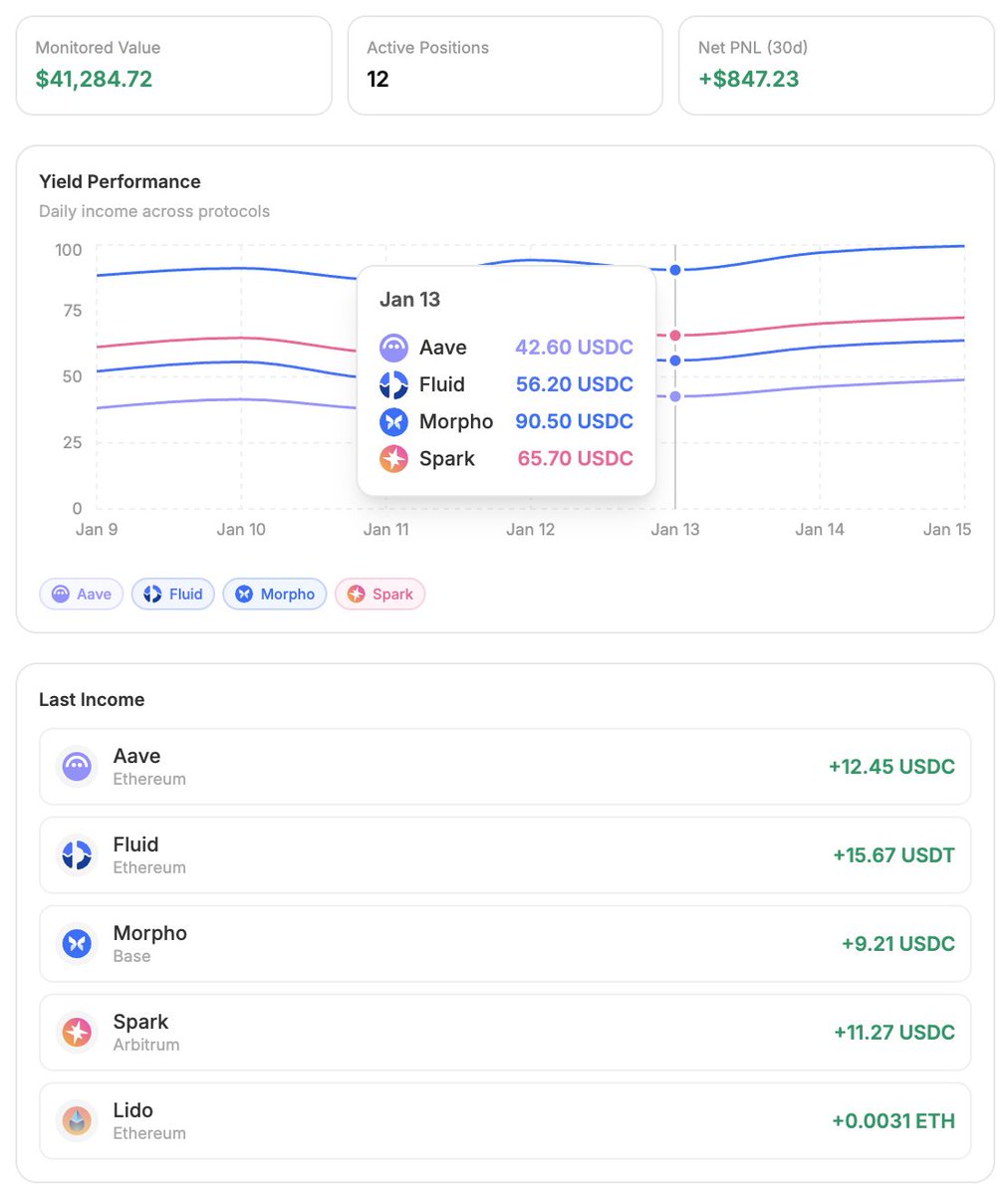Click the Spark icon in the tooltip

[x=393, y=459]
